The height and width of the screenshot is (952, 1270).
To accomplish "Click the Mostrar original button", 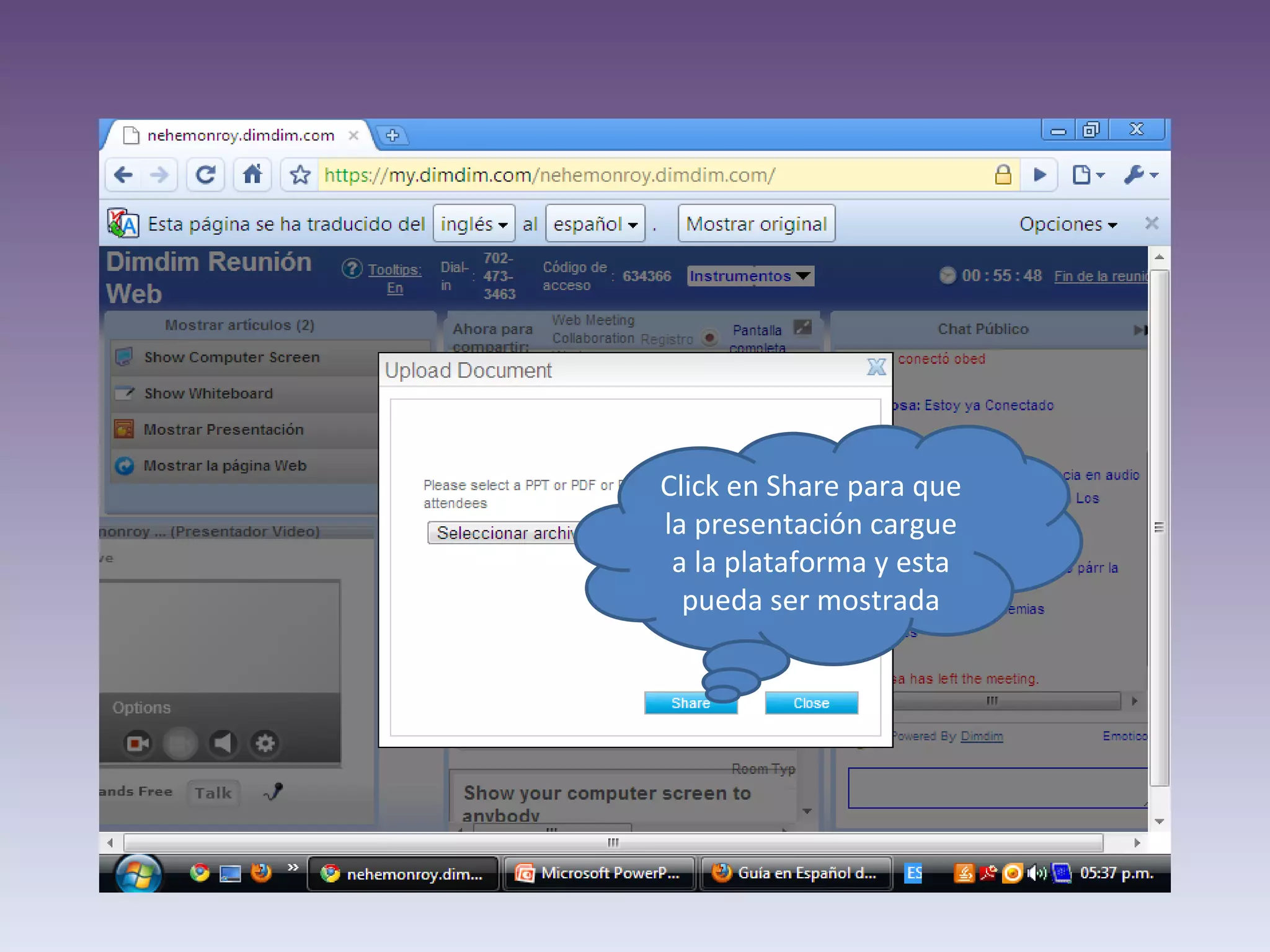I will 756,223.
